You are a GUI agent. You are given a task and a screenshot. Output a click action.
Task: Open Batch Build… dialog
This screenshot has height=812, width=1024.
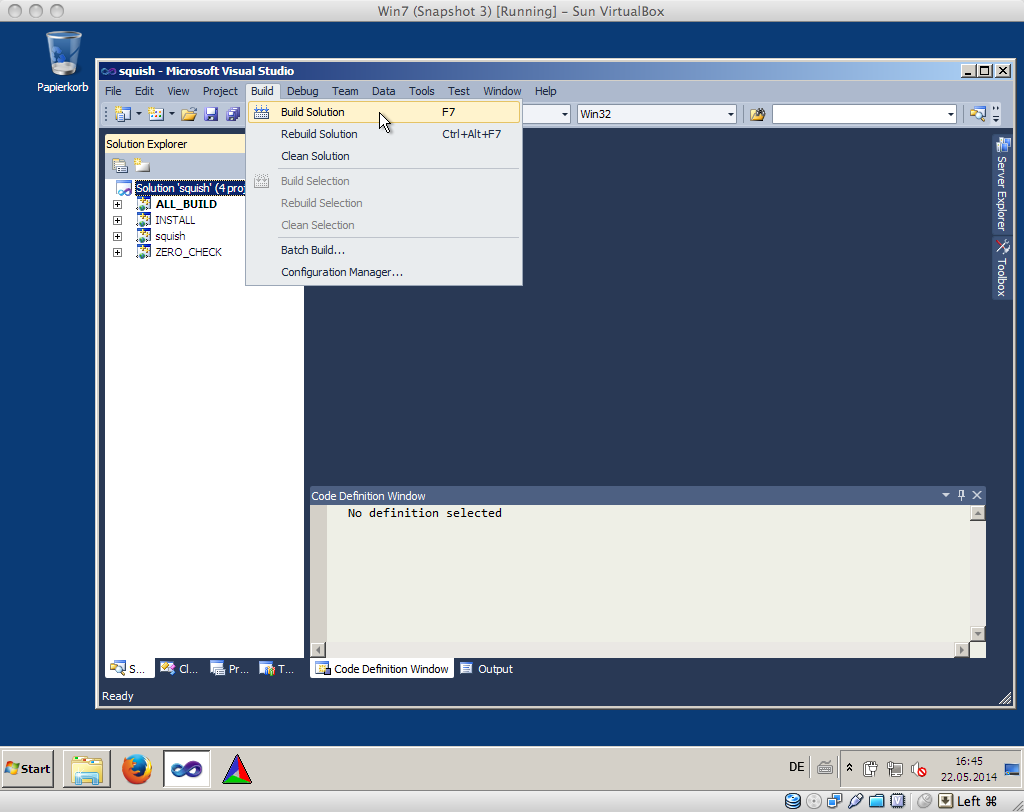384,250
